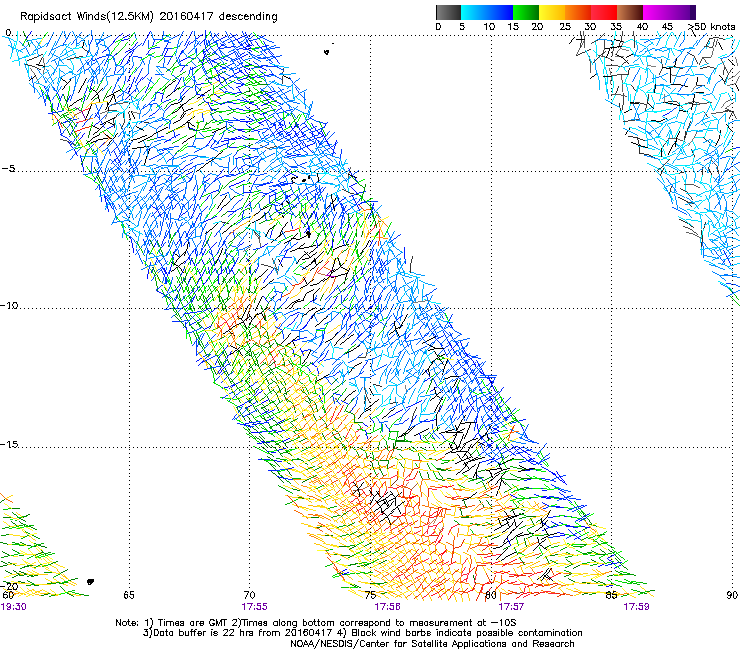
Task: Click the NOAA/NESDIS Center for Satellite Applications credit
Action: click(x=432, y=644)
